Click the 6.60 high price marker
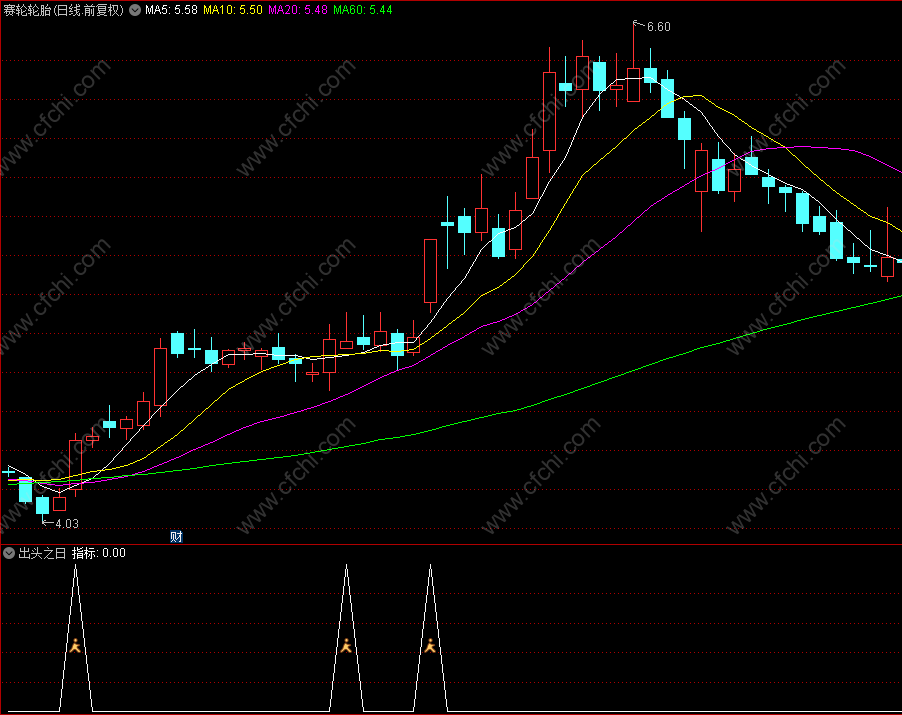 [x=658, y=27]
